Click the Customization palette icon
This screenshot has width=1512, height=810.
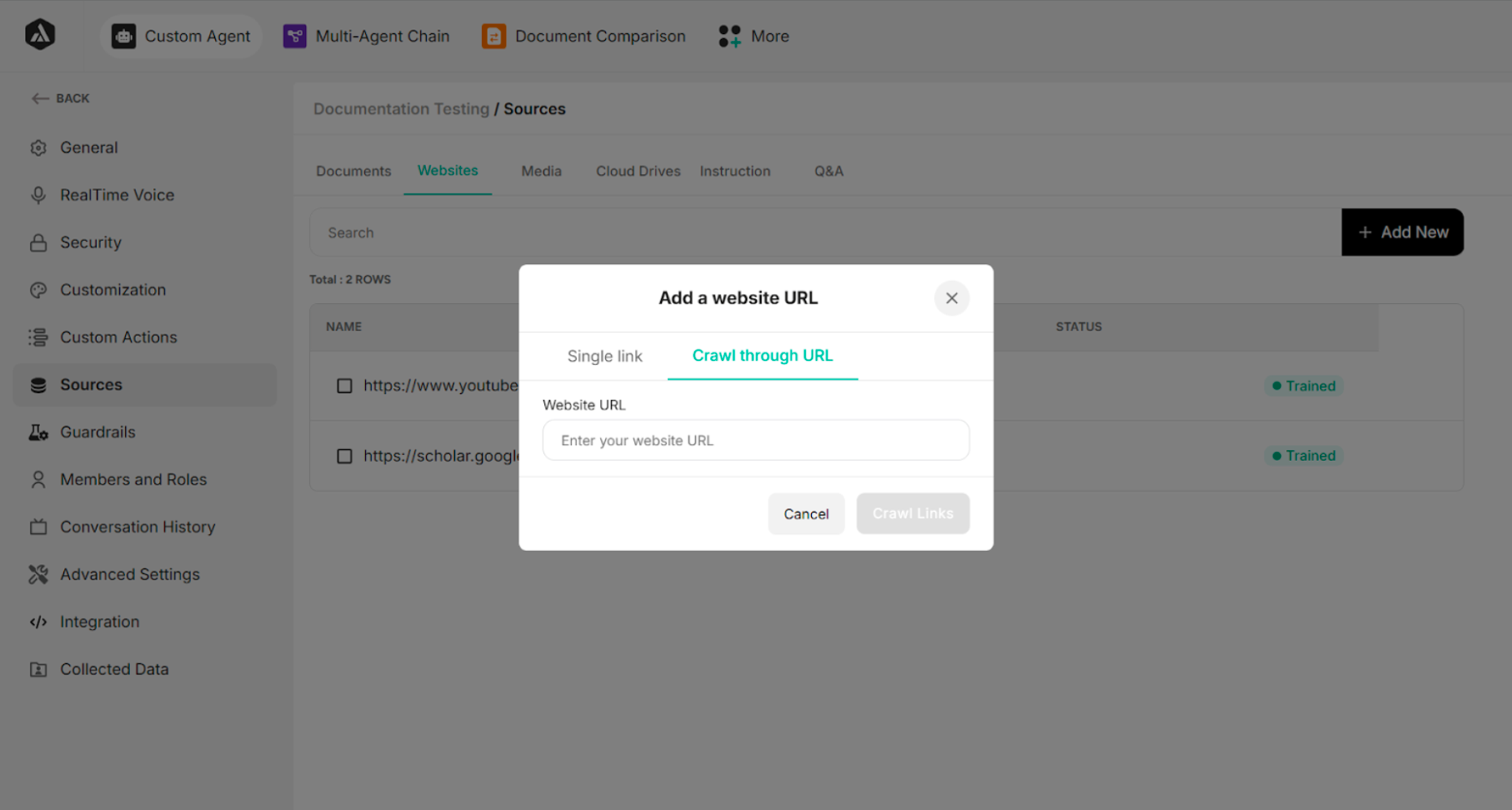coord(38,290)
